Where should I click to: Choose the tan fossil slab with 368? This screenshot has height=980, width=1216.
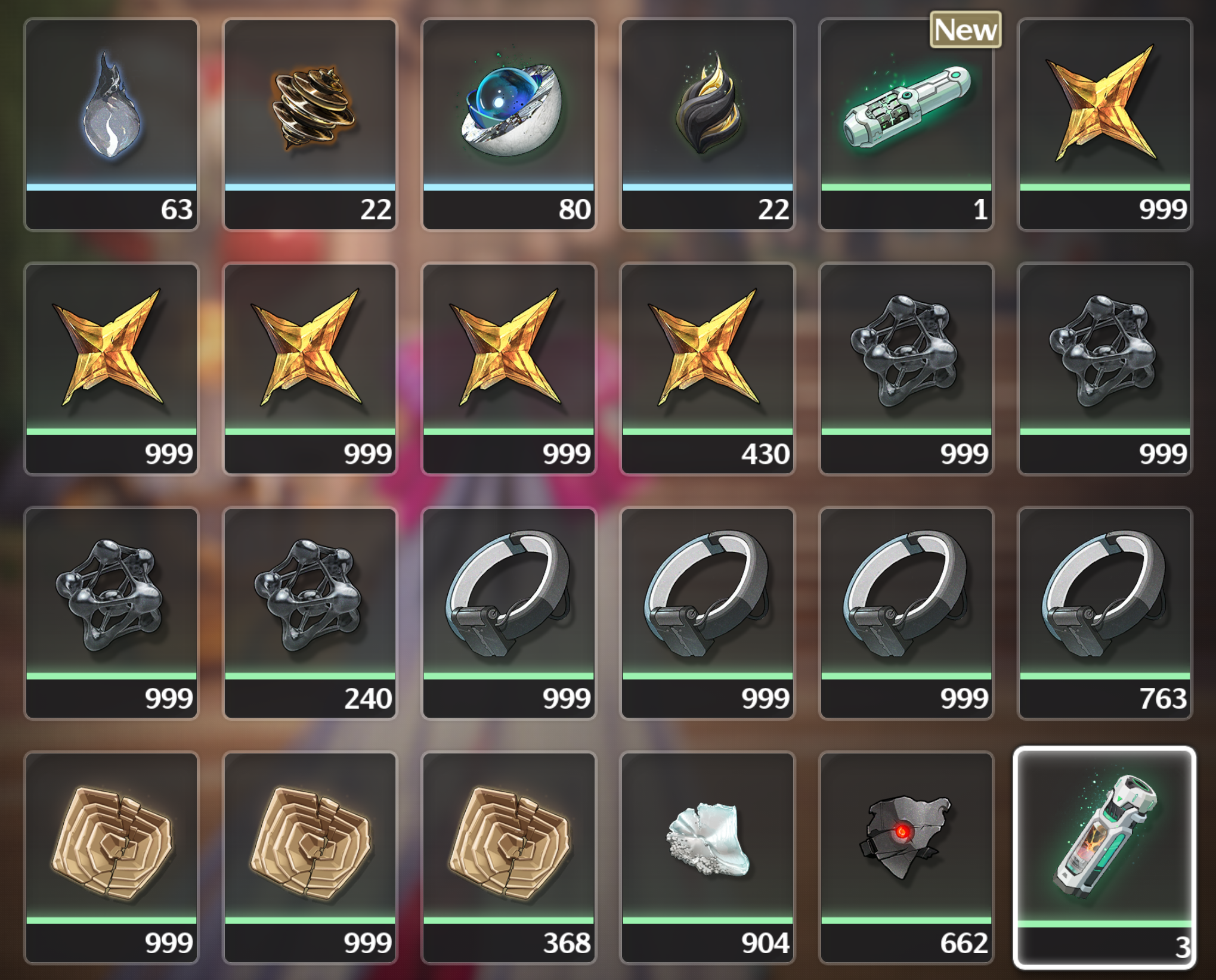coord(509,858)
